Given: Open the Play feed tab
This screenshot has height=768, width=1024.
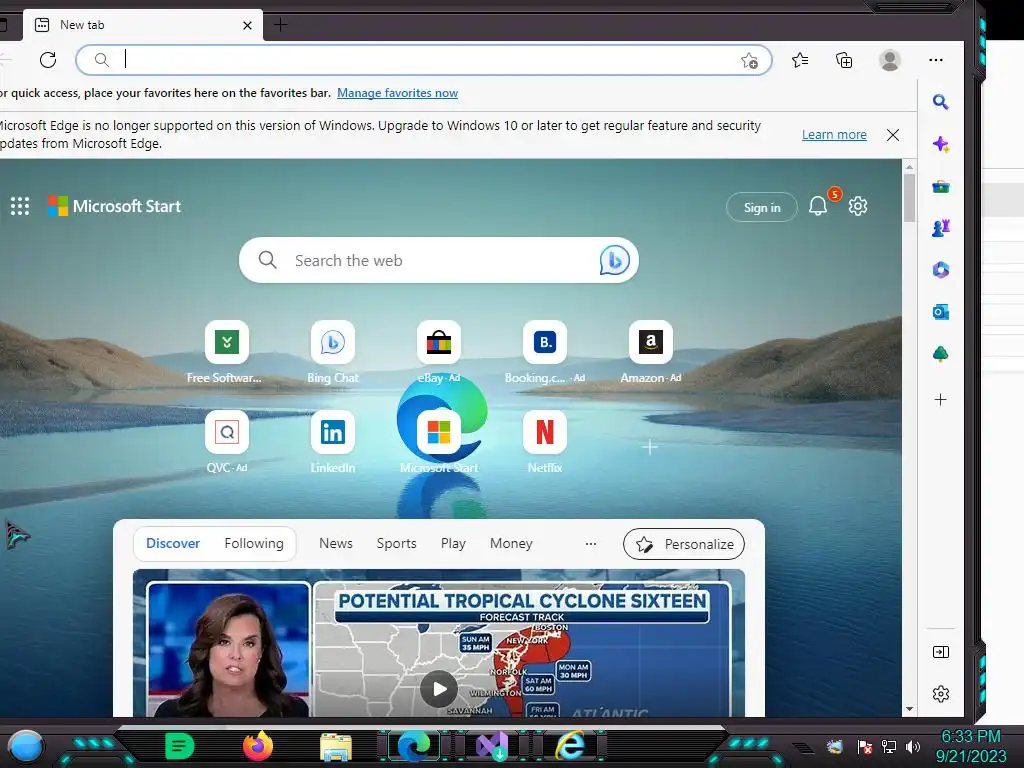Looking at the screenshot, I should tap(453, 543).
